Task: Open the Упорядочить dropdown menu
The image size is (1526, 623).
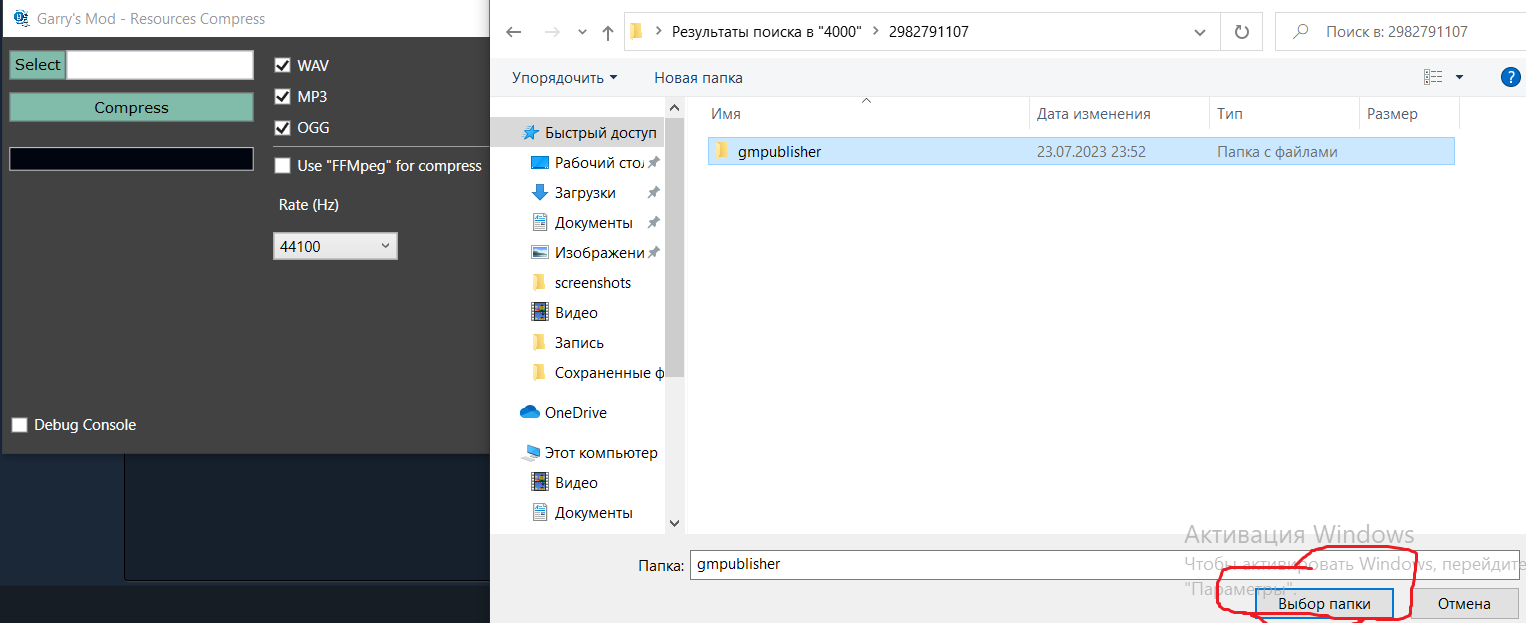Action: (564, 77)
